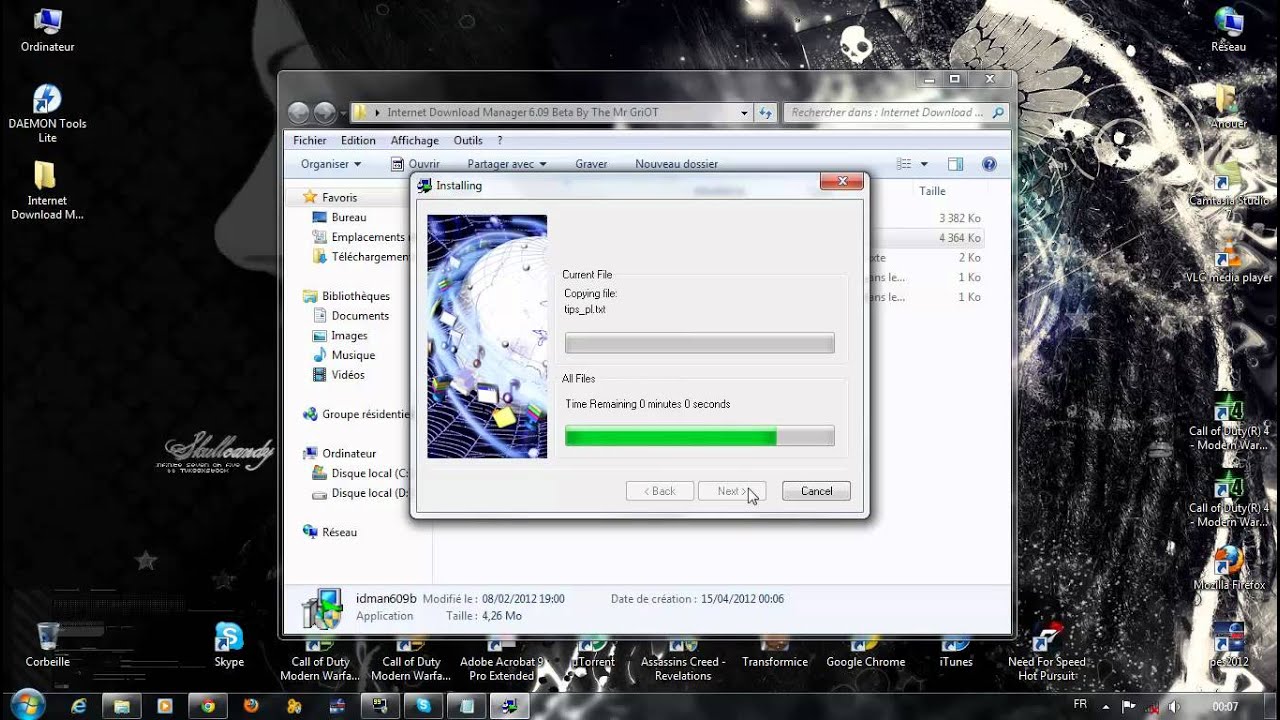The image size is (1280, 720).
Task: Click the disabled Back button in installer
Action: click(x=659, y=491)
